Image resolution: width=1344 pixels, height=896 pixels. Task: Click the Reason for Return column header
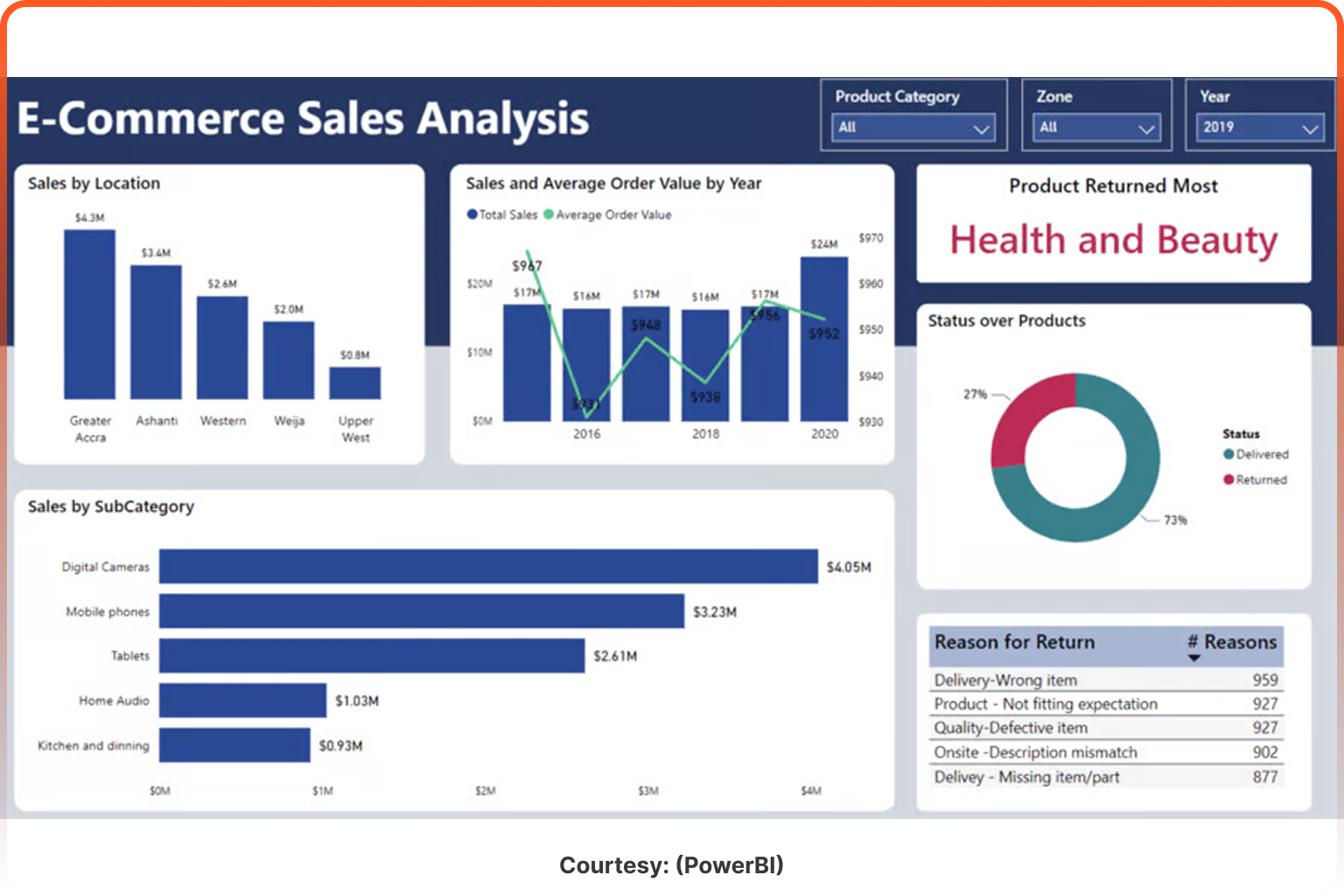click(1014, 642)
